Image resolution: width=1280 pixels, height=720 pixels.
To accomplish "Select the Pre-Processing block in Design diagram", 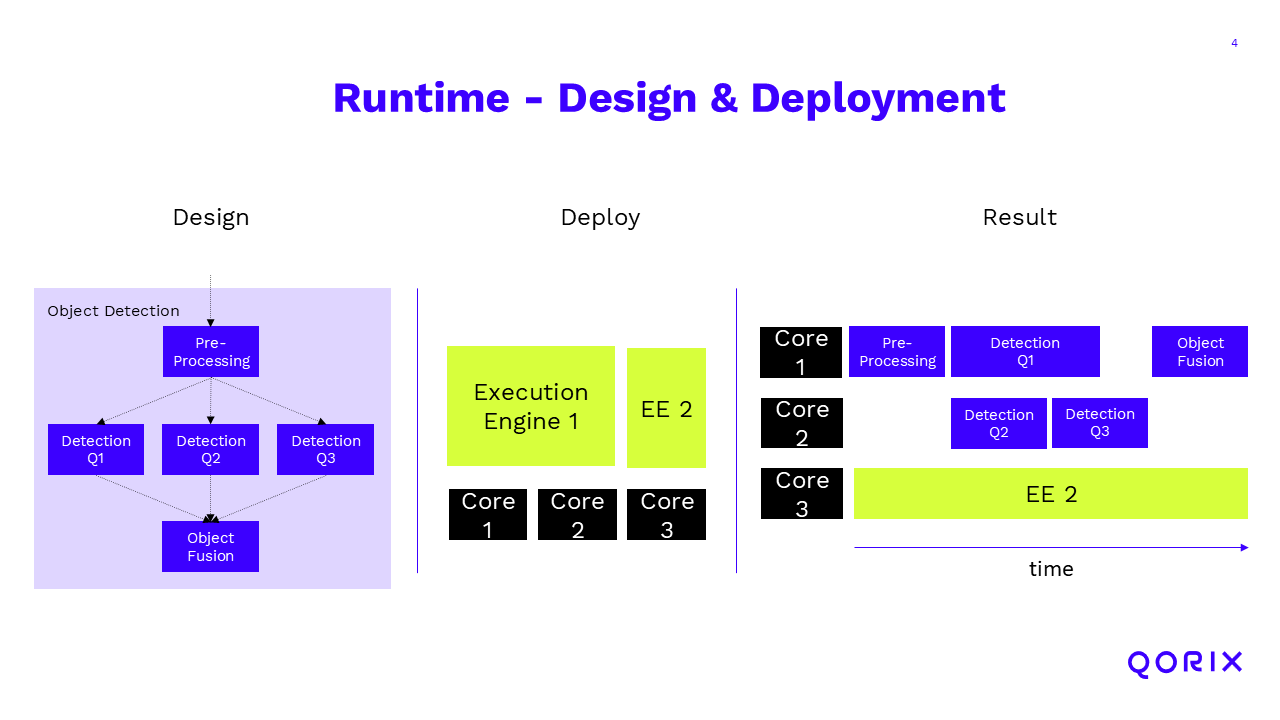I will click(x=211, y=352).
